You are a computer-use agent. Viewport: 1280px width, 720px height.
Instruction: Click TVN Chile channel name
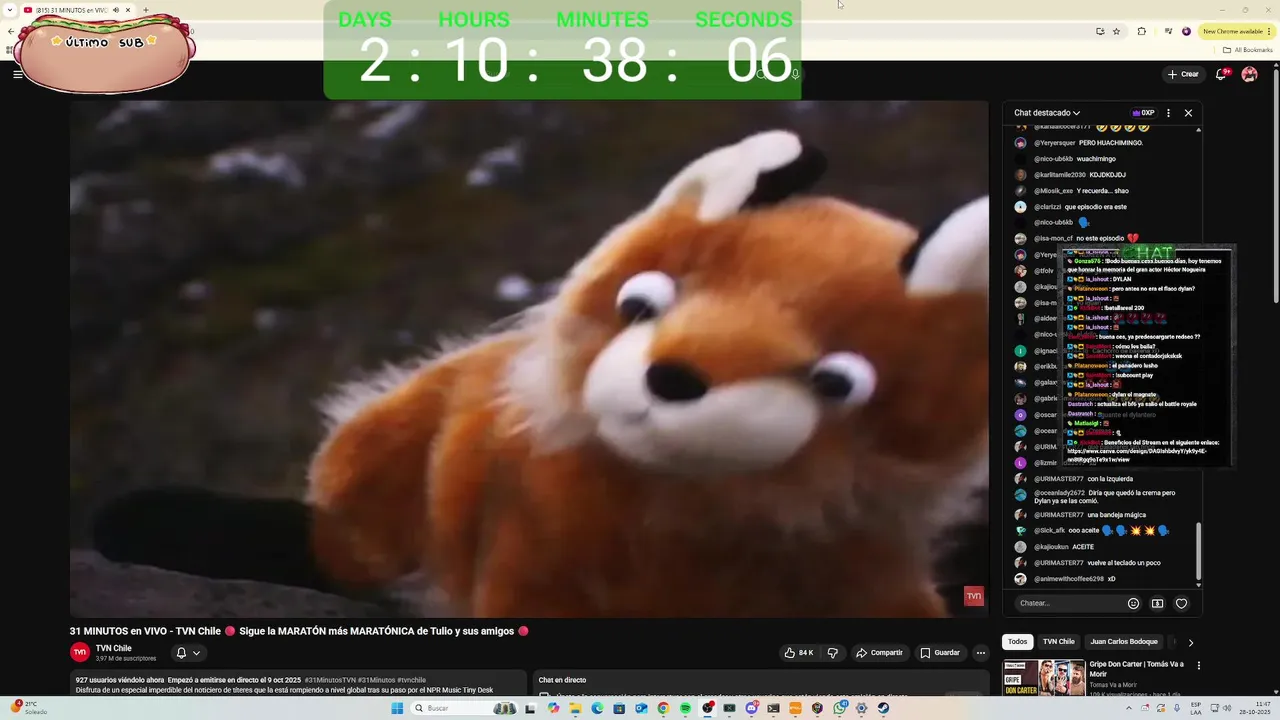(114, 648)
